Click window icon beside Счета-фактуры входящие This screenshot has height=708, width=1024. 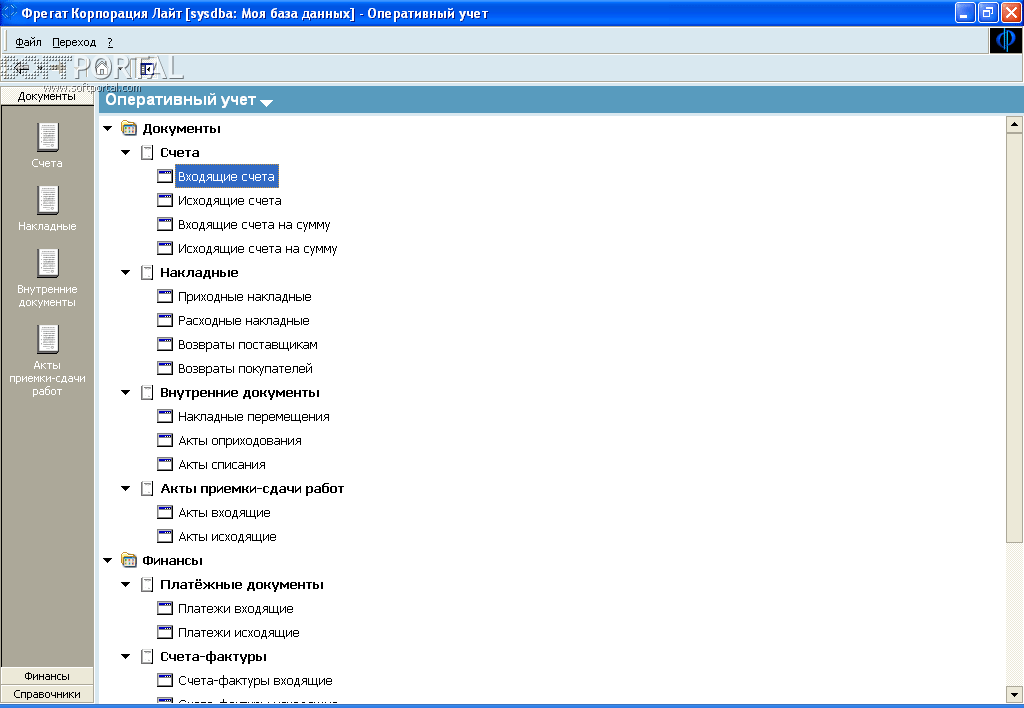coord(165,681)
